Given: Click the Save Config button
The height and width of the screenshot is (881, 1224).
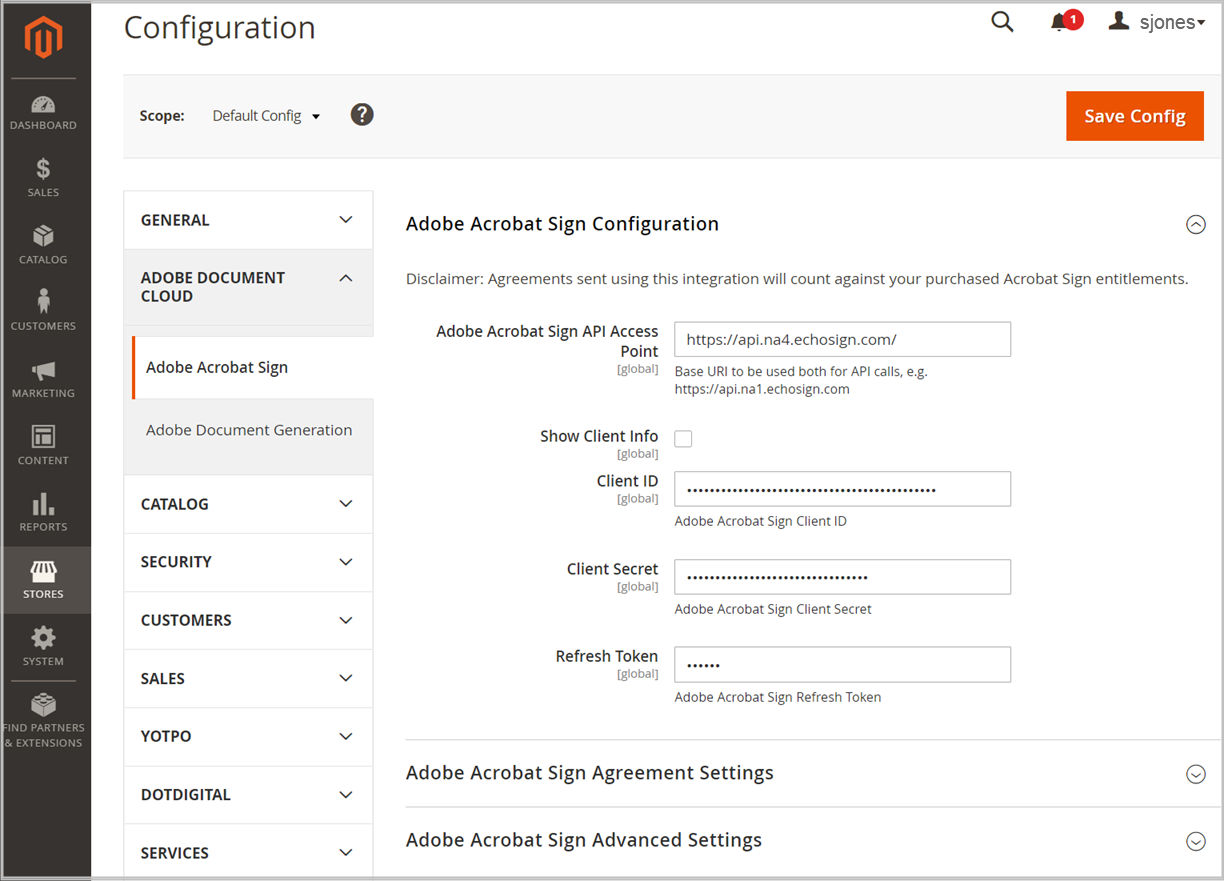Looking at the screenshot, I should point(1134,116).
